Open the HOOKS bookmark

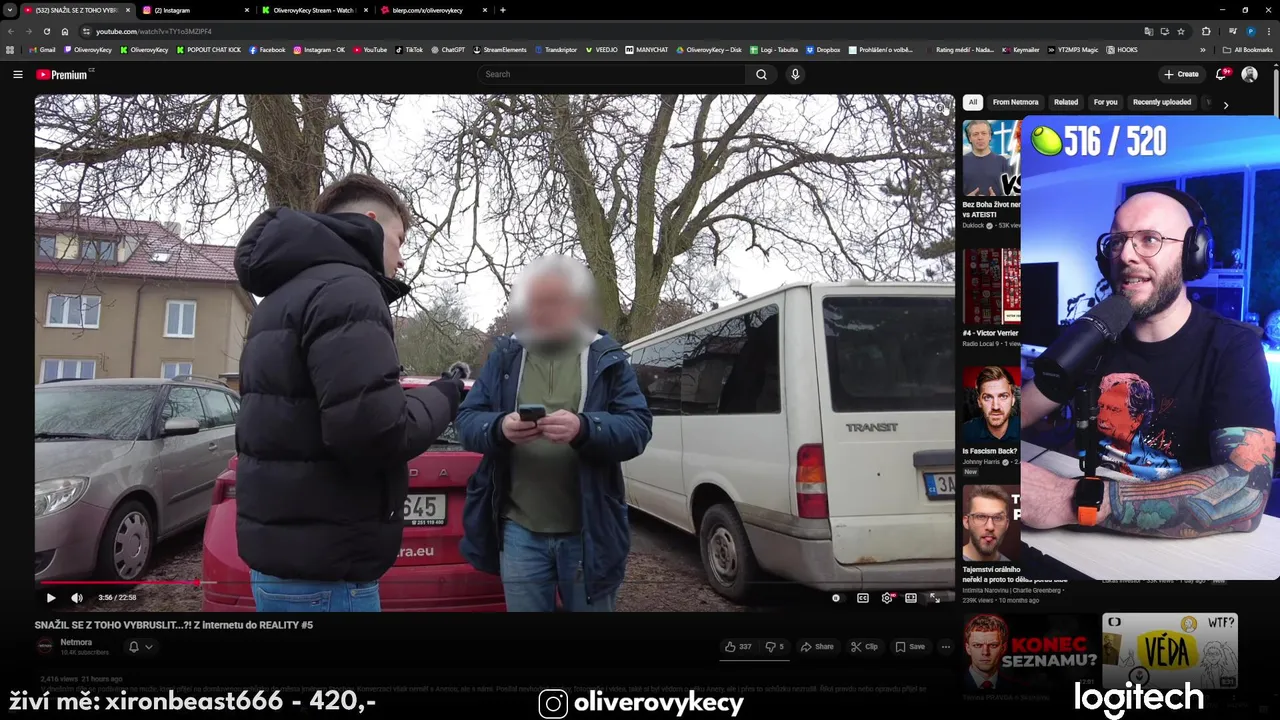(x=1122, y=49)
